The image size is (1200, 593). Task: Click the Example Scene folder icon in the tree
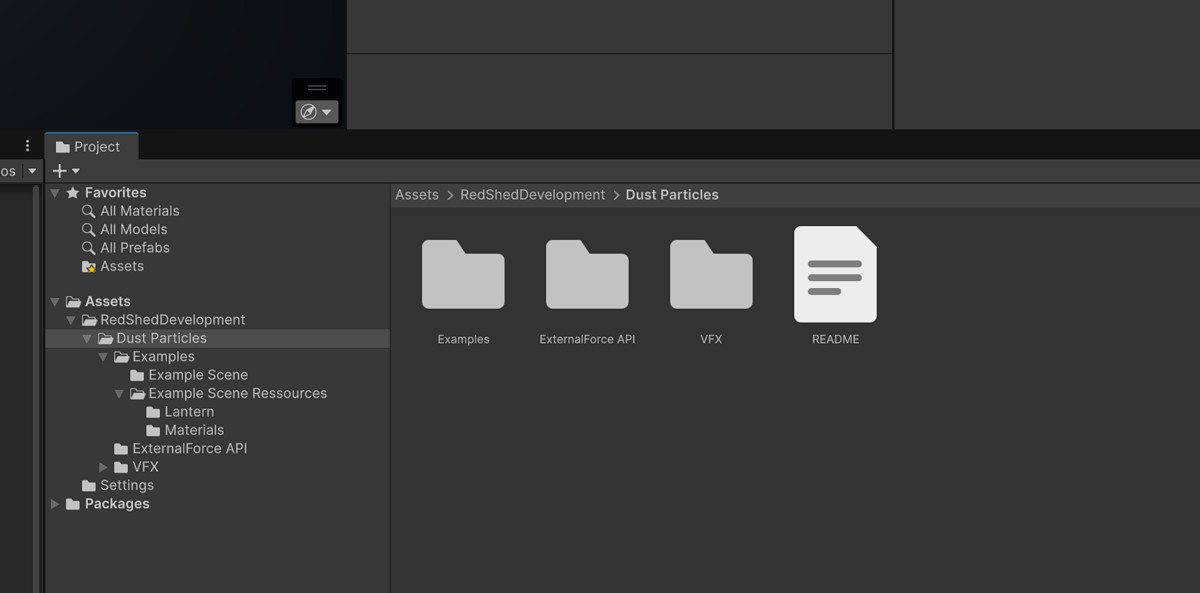coord(135,374)
